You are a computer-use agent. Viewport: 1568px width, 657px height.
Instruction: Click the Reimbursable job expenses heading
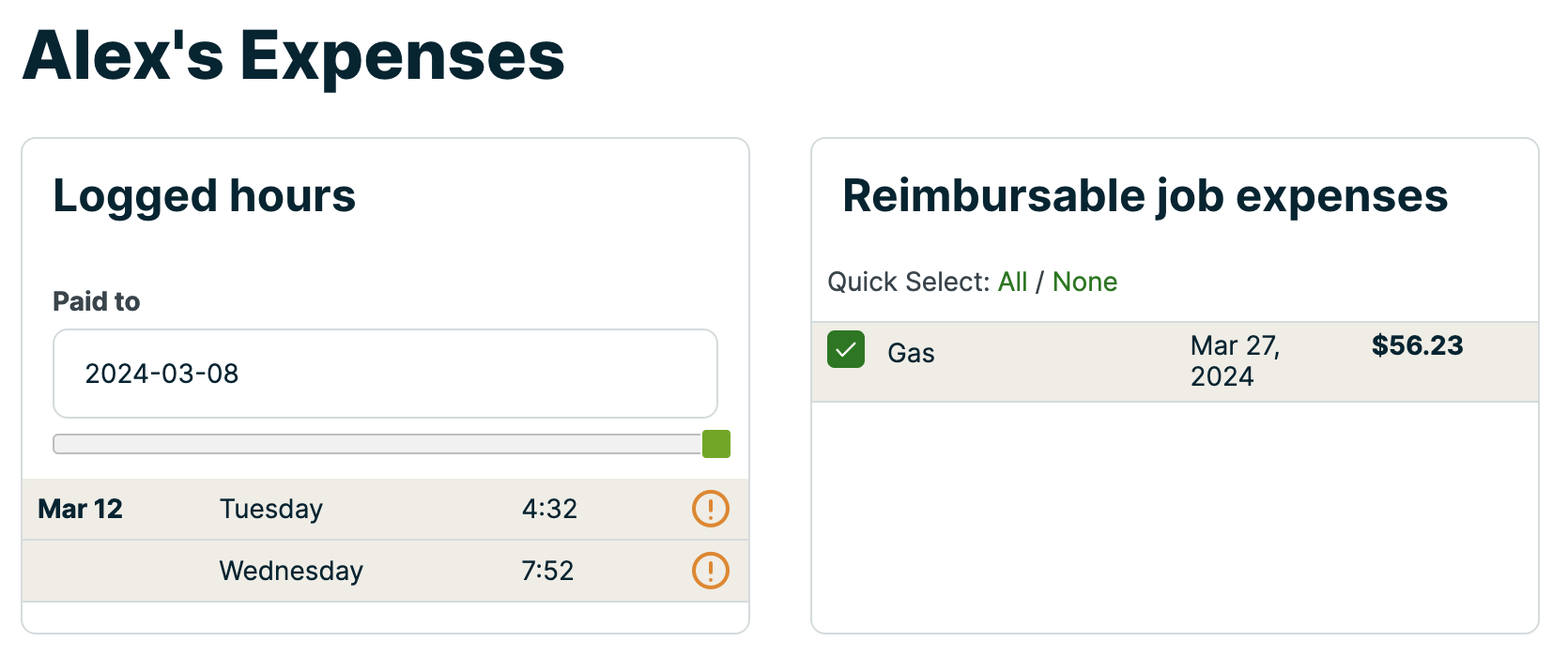pyautogui.click(x=1145, y=196)
